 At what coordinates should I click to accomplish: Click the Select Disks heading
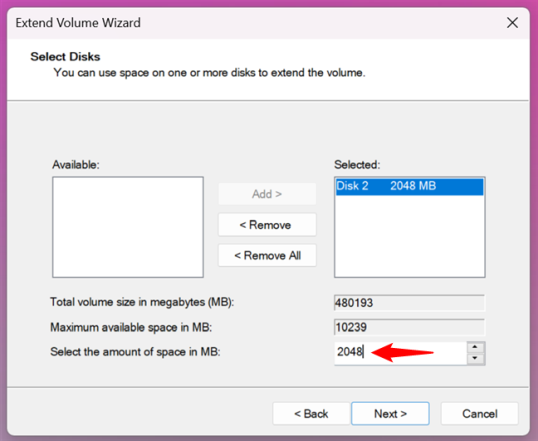point(65,57)
